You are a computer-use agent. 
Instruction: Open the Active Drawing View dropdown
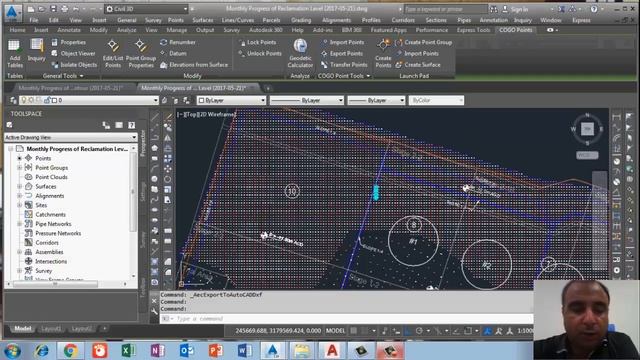[x=71, y=138]
